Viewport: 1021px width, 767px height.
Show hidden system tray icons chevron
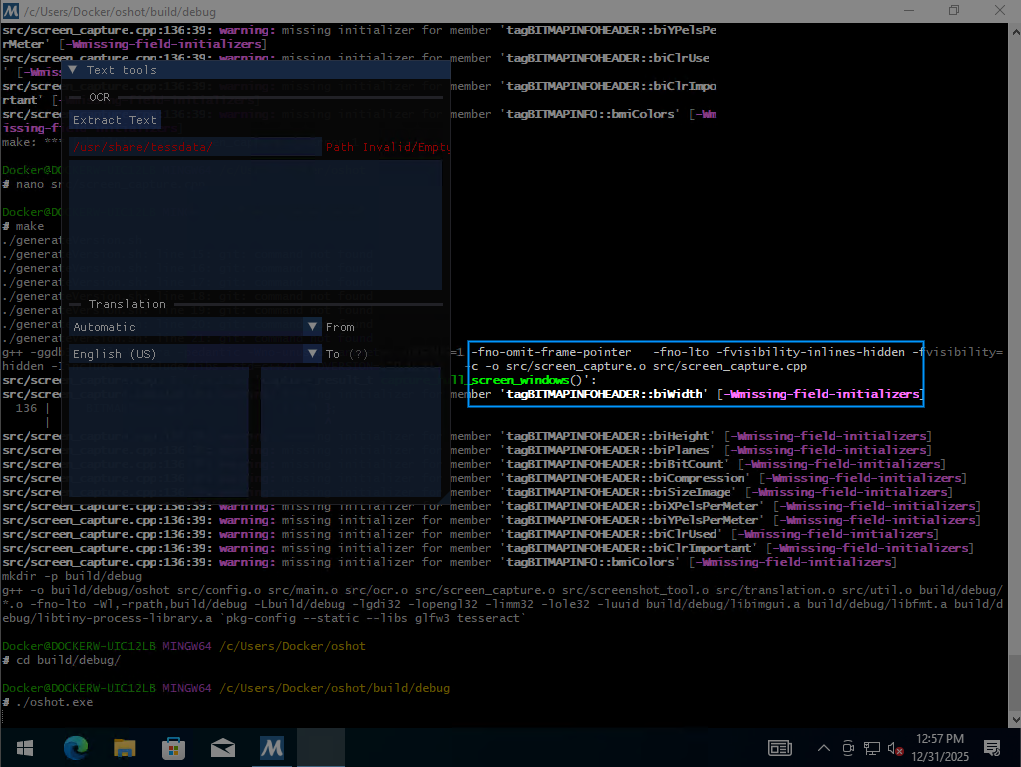[x=824, y=748]
